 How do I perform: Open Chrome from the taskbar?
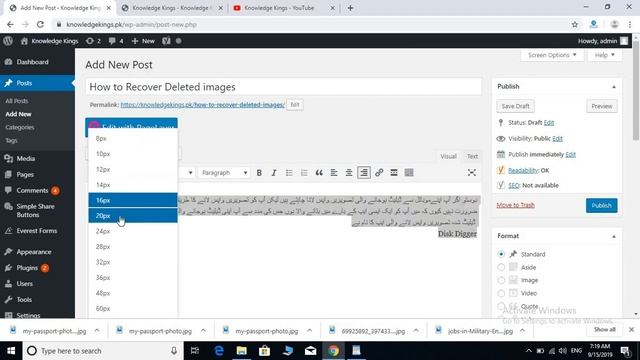click(x=333, y=351)
